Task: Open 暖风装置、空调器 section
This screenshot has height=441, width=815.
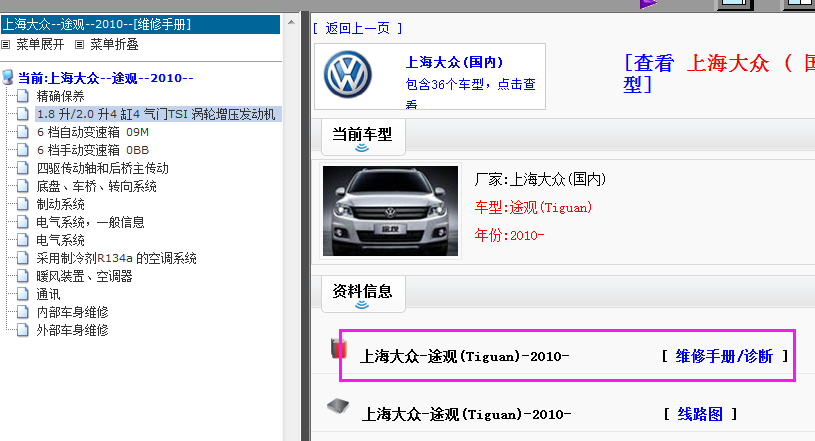Action: [84, 276]
